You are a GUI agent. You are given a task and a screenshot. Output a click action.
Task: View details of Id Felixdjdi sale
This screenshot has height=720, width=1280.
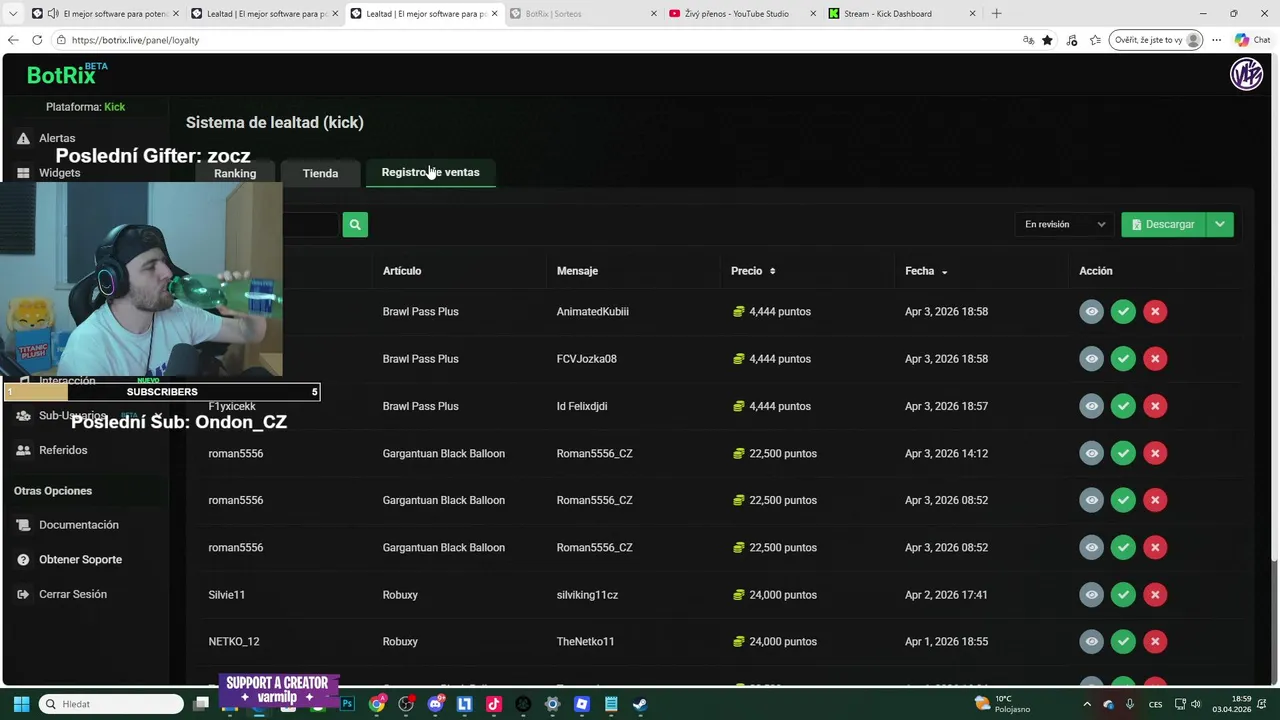(1091, 406)
